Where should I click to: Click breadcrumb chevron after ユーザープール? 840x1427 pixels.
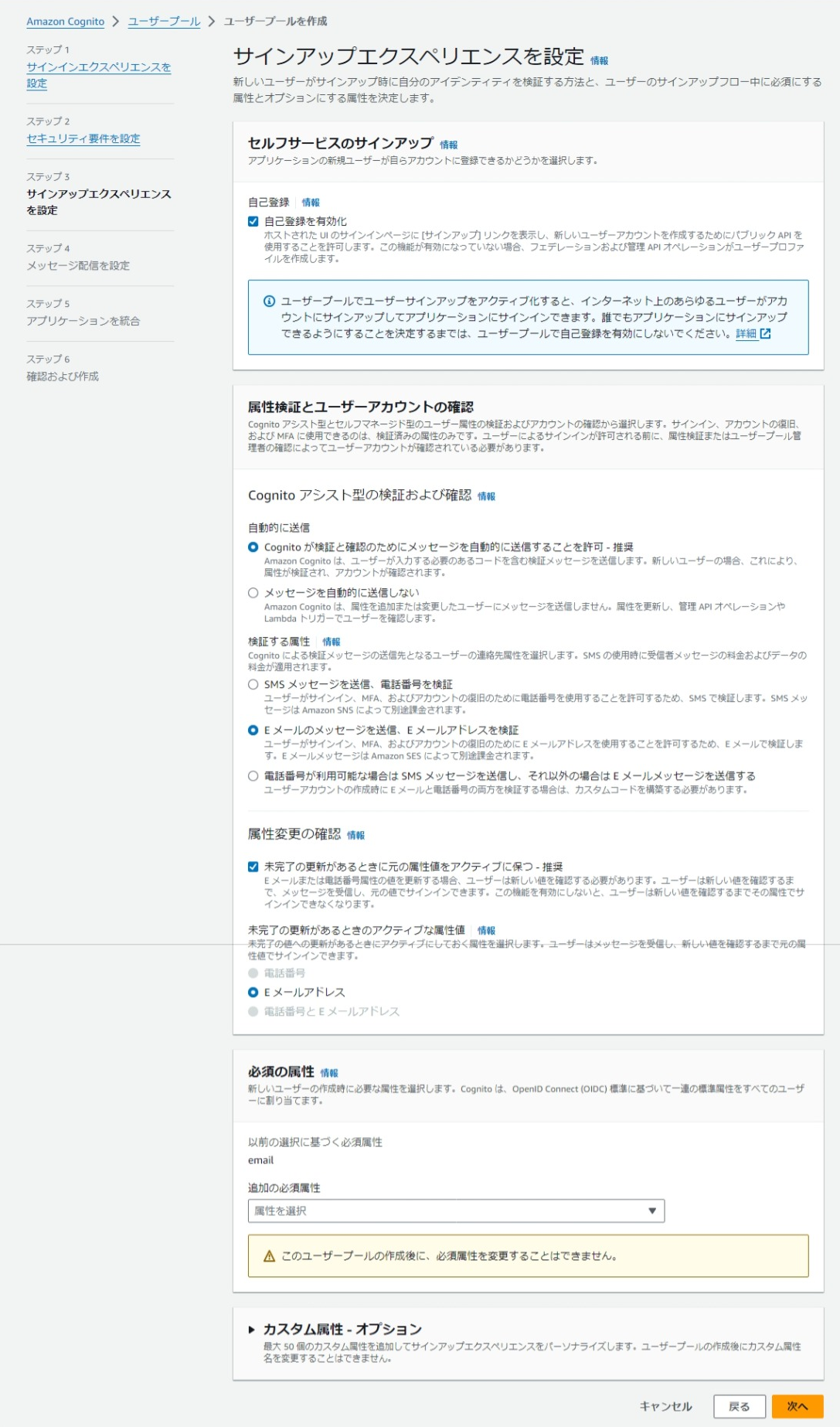[x=211, y=21]
